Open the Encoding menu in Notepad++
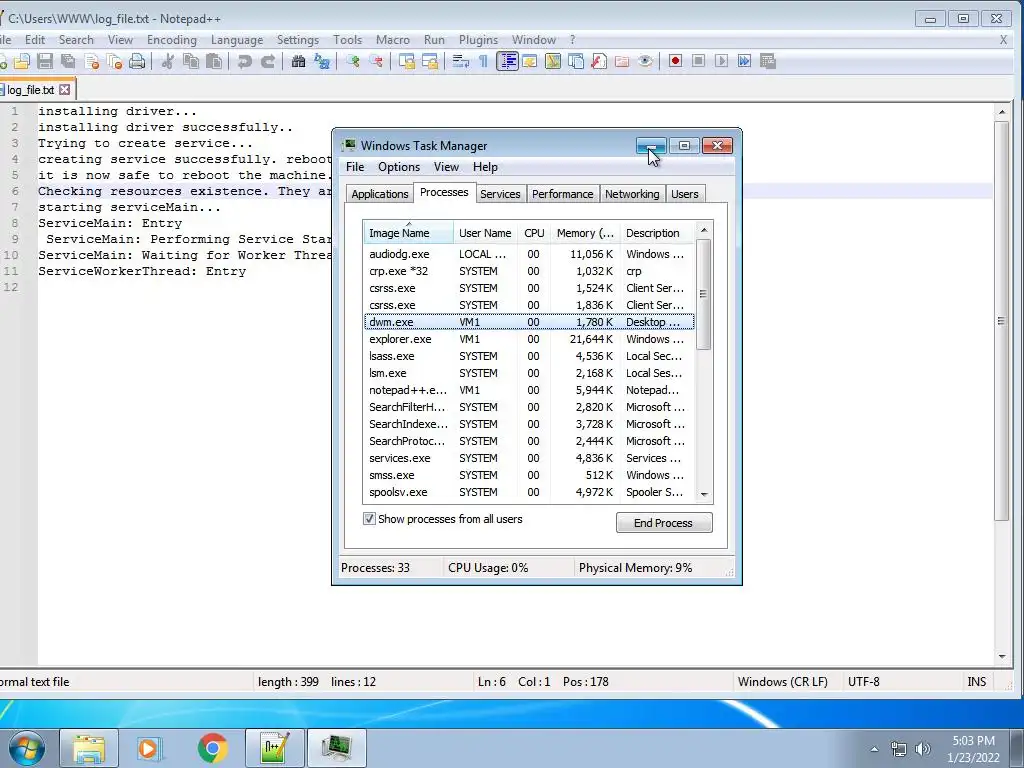This screenshot has height=768, width=1024. [x=172, y=40]
